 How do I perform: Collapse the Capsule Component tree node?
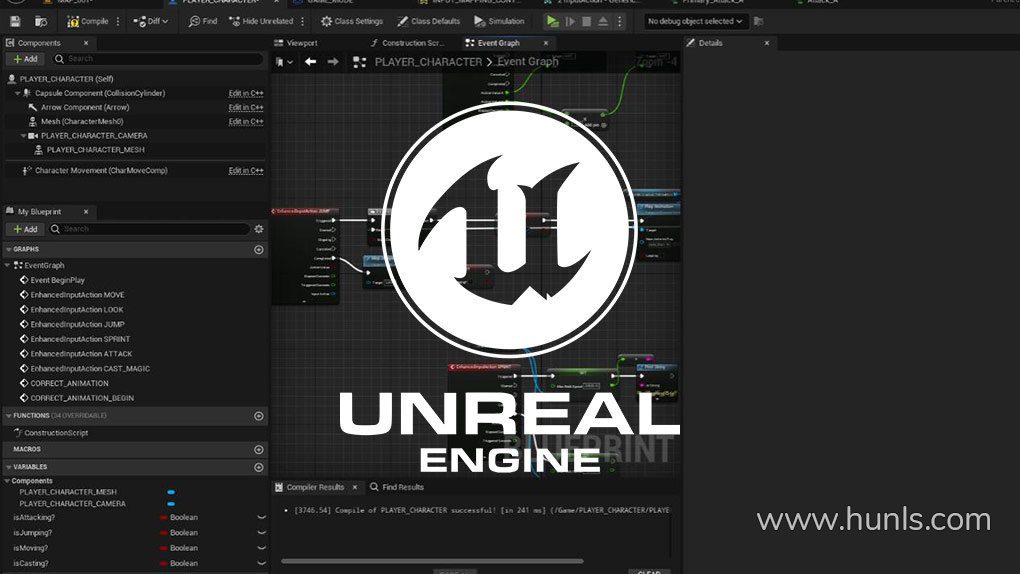(18, 93)
